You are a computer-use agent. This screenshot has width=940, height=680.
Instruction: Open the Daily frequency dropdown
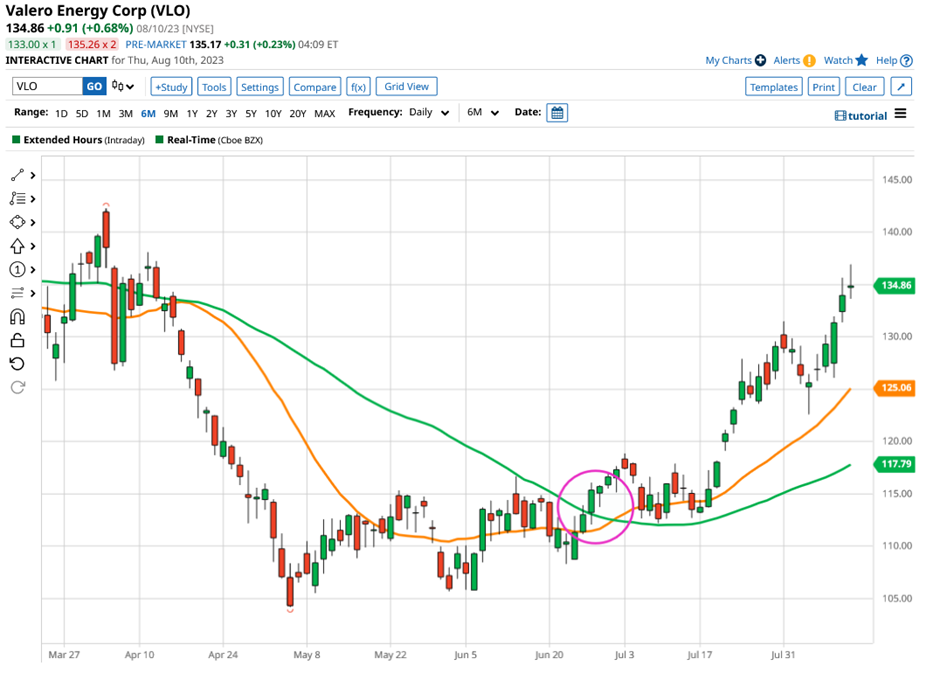pos(425,113)
